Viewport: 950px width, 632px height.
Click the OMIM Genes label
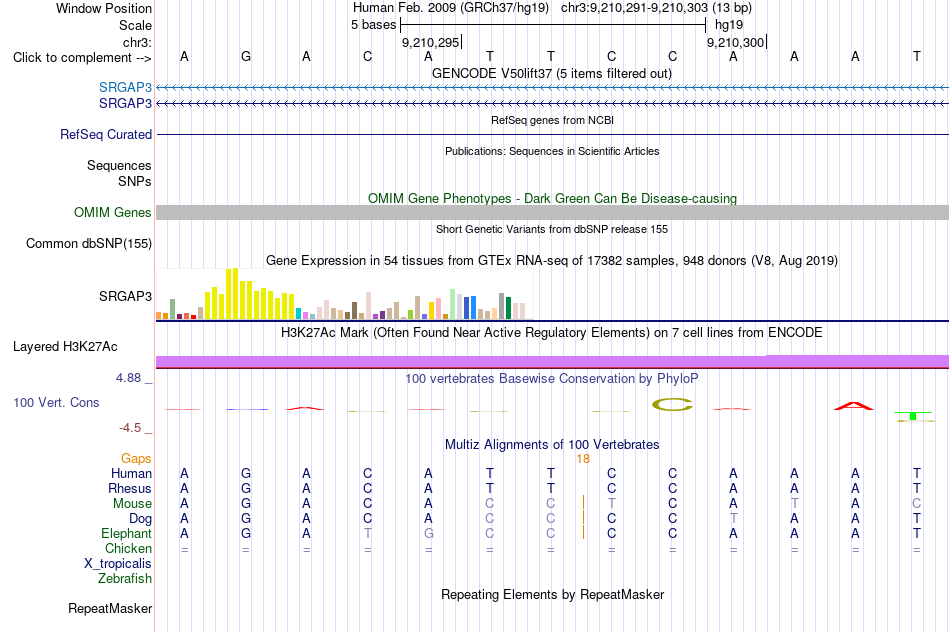click(112, 213)
